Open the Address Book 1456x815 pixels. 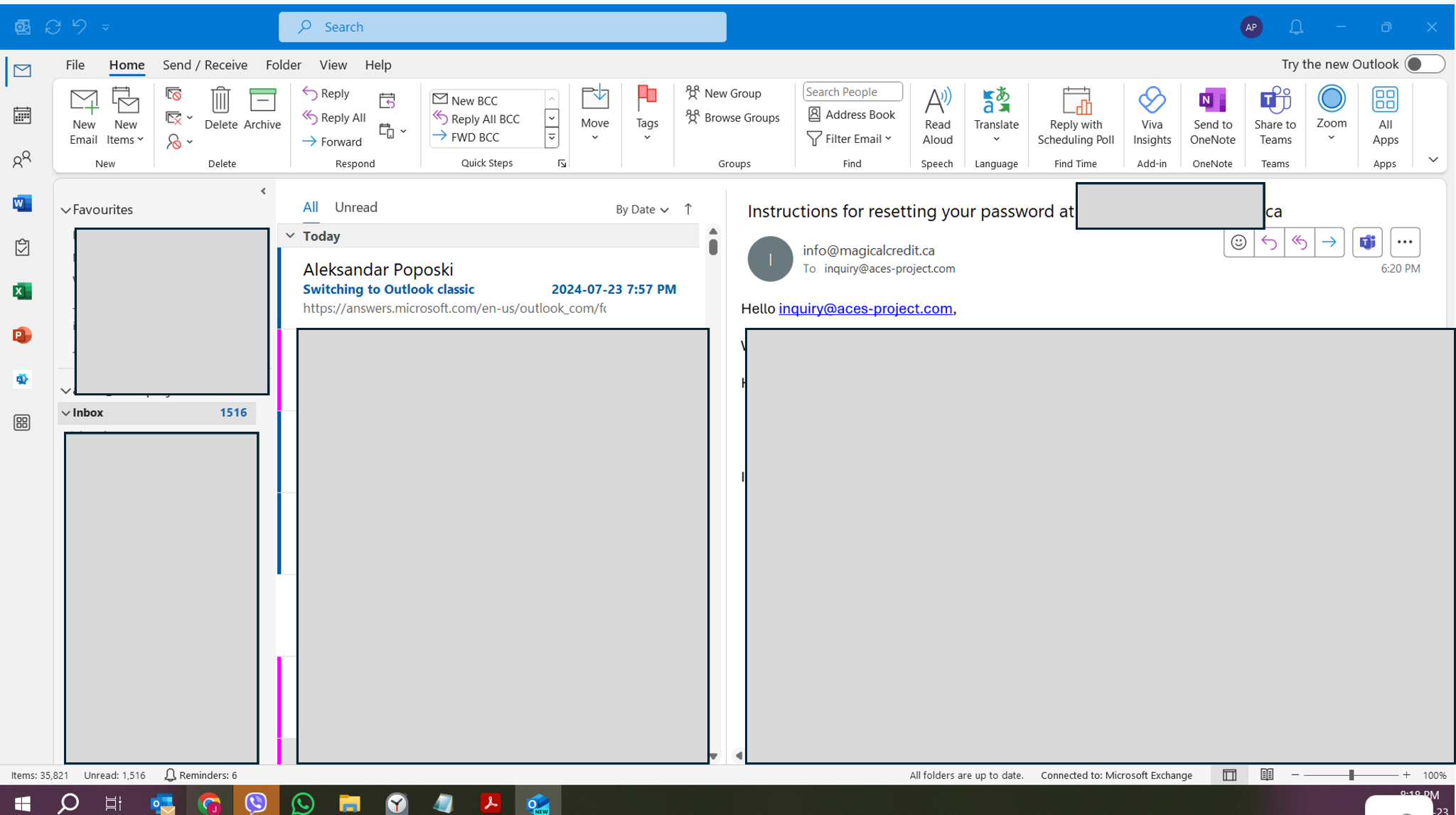tap(851, 114)
